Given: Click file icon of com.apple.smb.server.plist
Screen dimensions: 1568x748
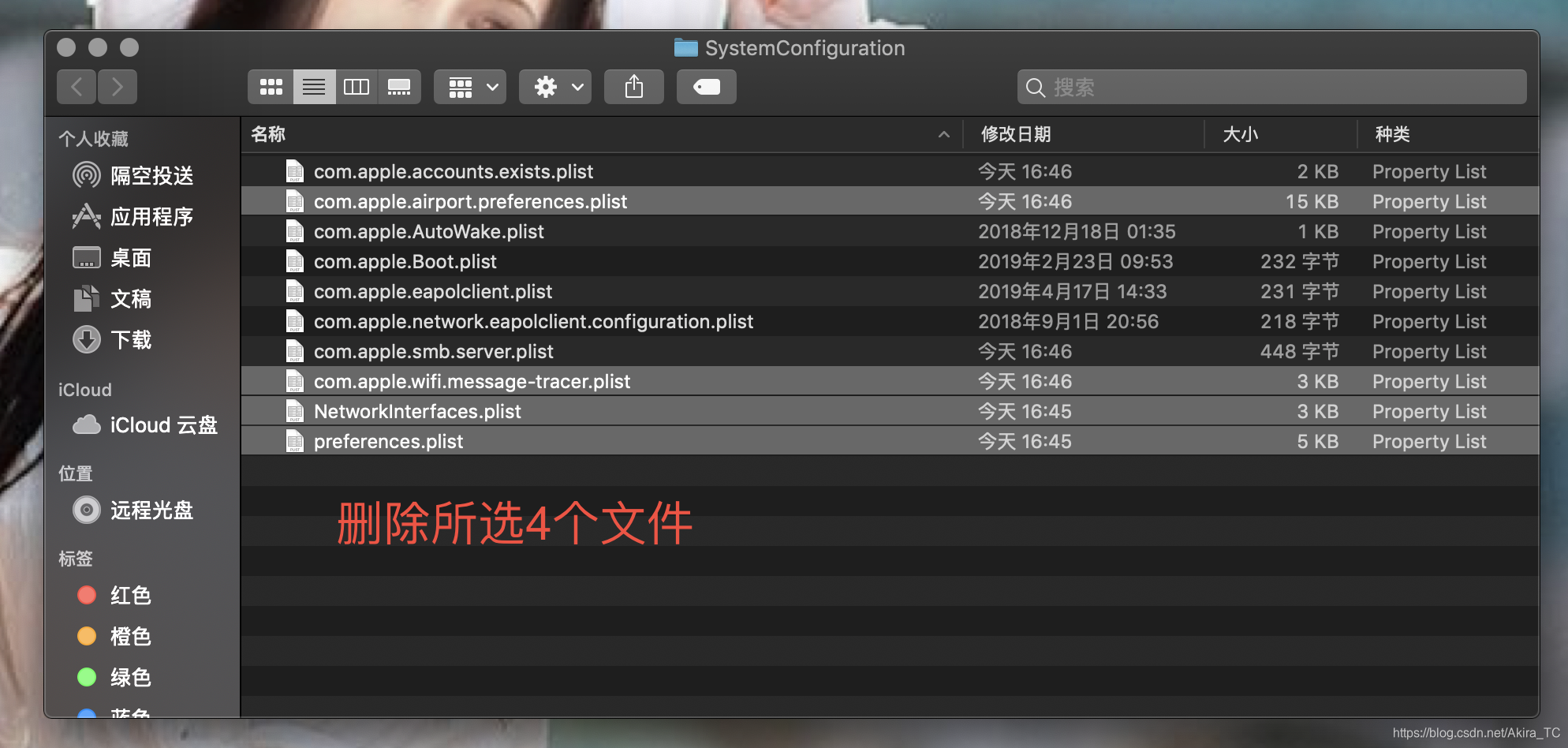Looking at the screenshot, I should coord(294,351).
